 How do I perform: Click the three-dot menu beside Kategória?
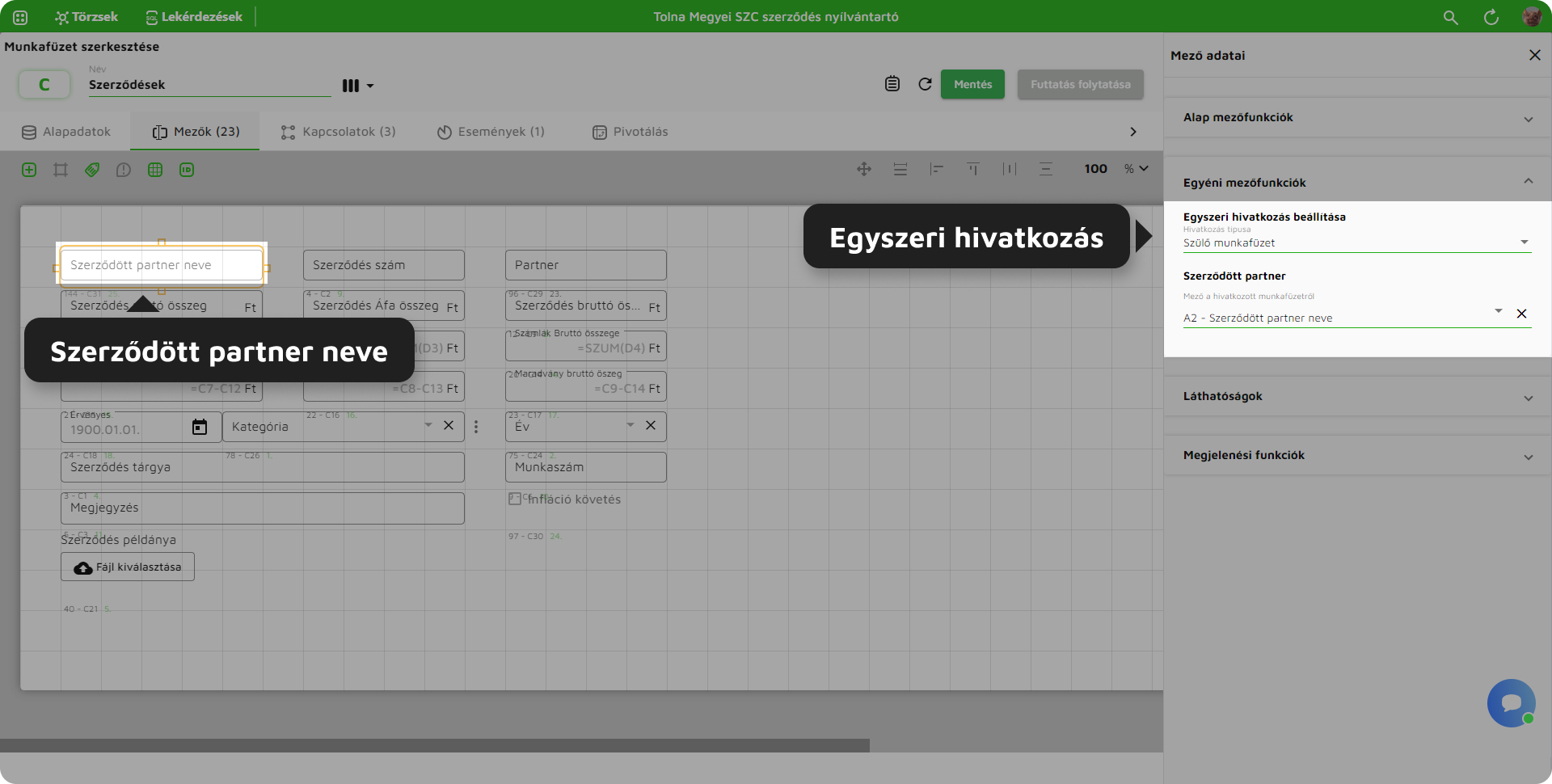click(x=476, y=427)
